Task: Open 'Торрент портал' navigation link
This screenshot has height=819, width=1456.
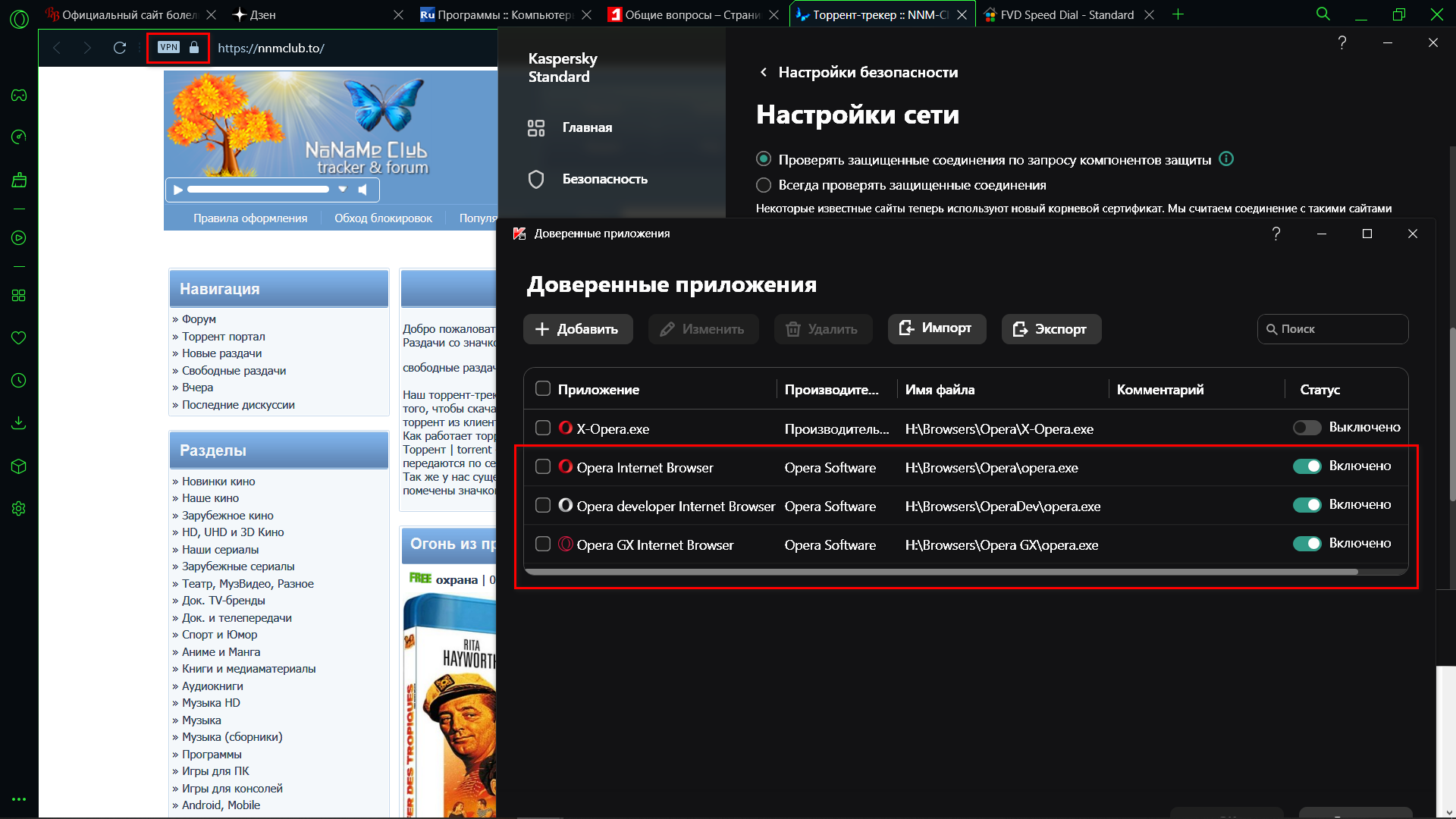Action: point(224,337)
